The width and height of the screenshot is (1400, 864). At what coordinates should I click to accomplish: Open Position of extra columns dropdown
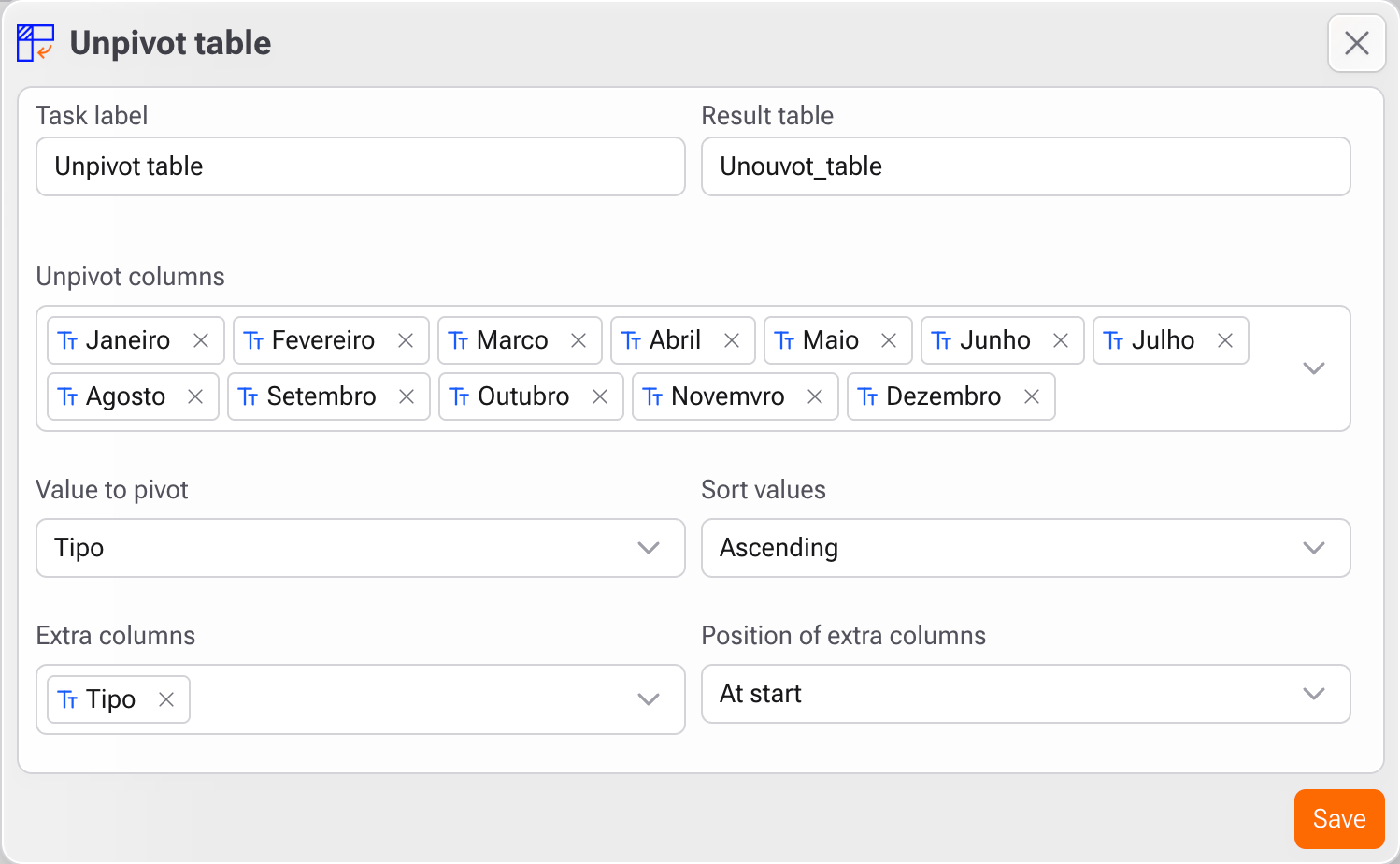(1314, 694)
